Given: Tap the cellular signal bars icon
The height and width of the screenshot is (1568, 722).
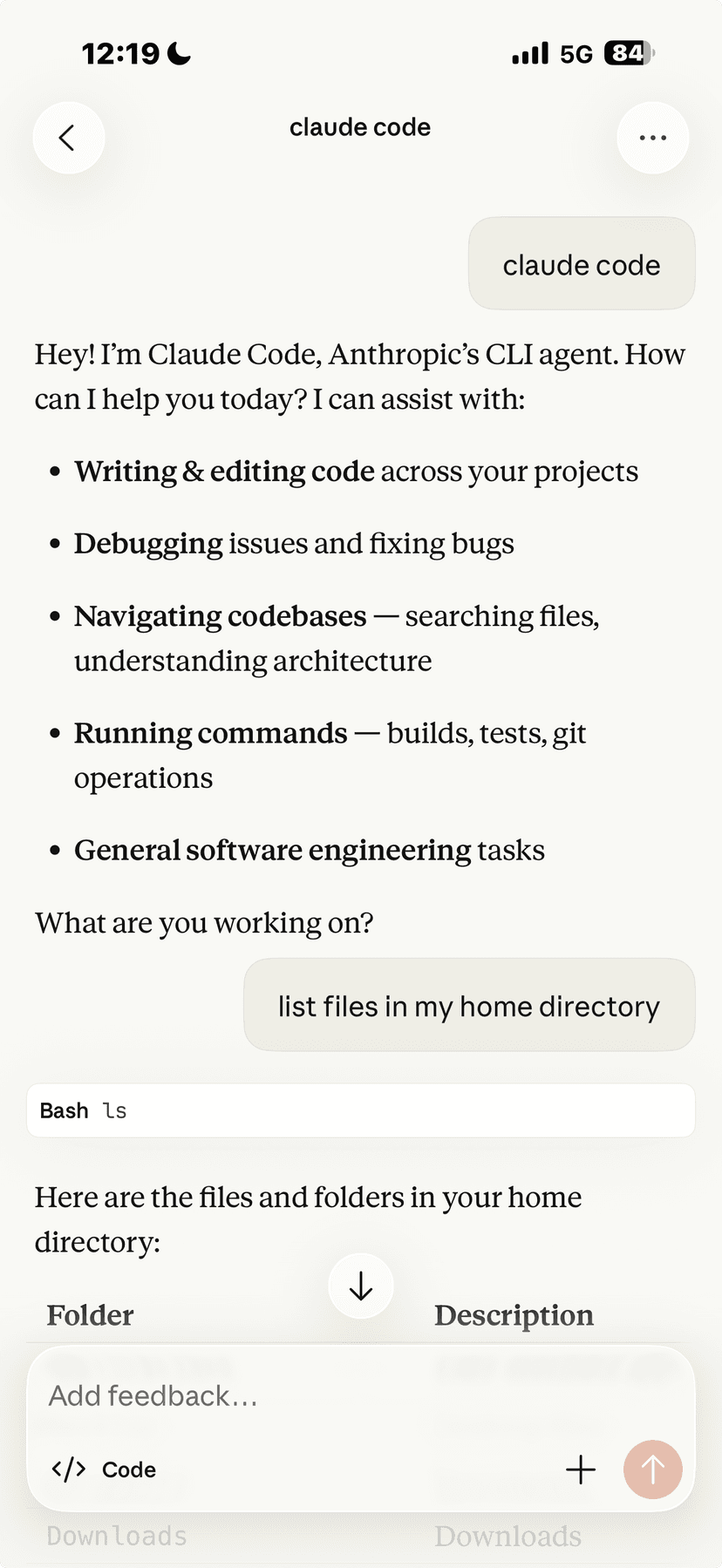Looking at the screenshot, I should click(530, 54).
